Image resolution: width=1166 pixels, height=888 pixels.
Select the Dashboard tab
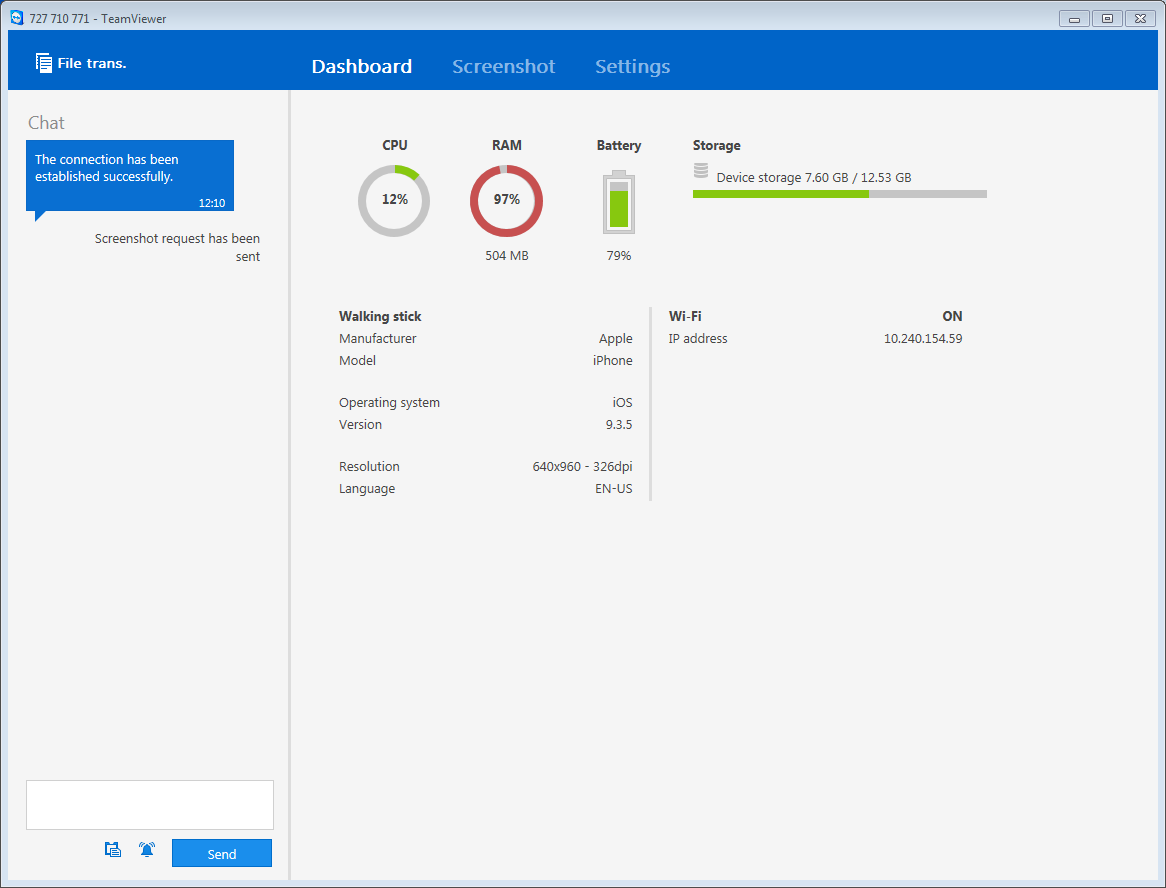click(361, 66)
